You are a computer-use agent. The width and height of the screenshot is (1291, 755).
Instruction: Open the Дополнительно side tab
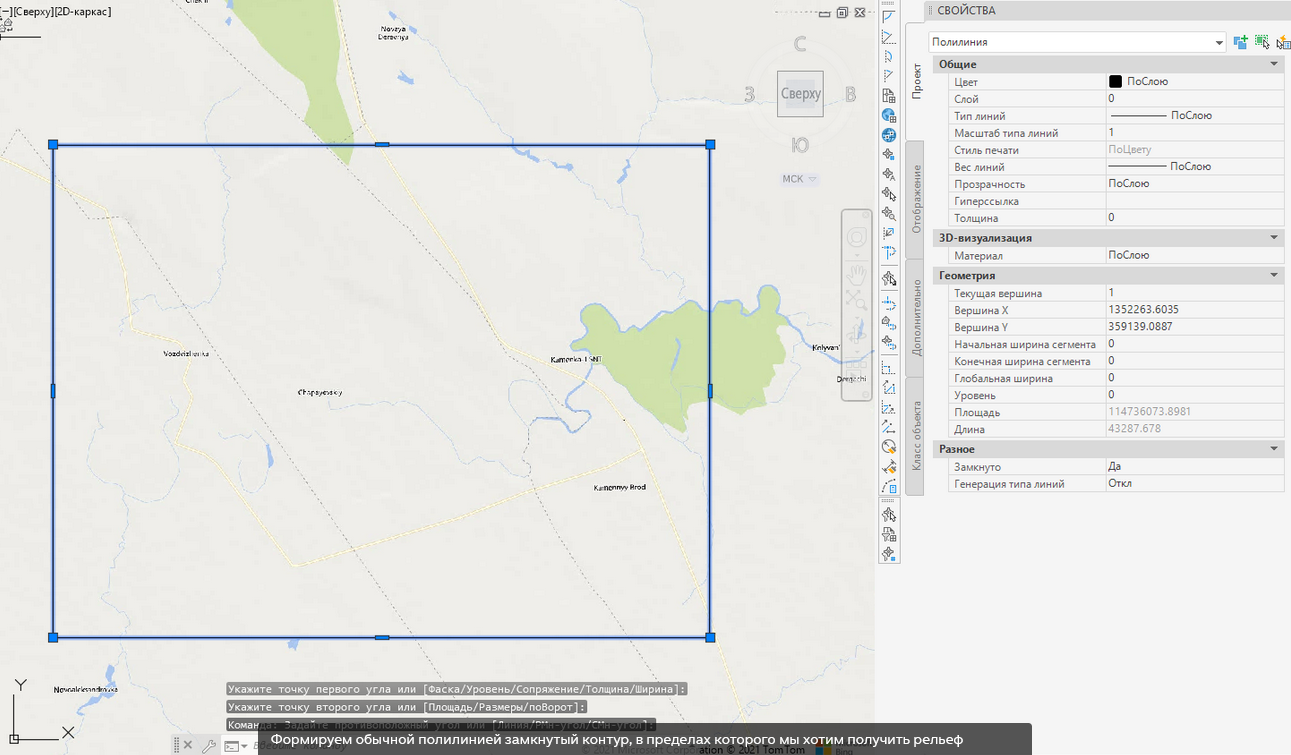(916, 318)
